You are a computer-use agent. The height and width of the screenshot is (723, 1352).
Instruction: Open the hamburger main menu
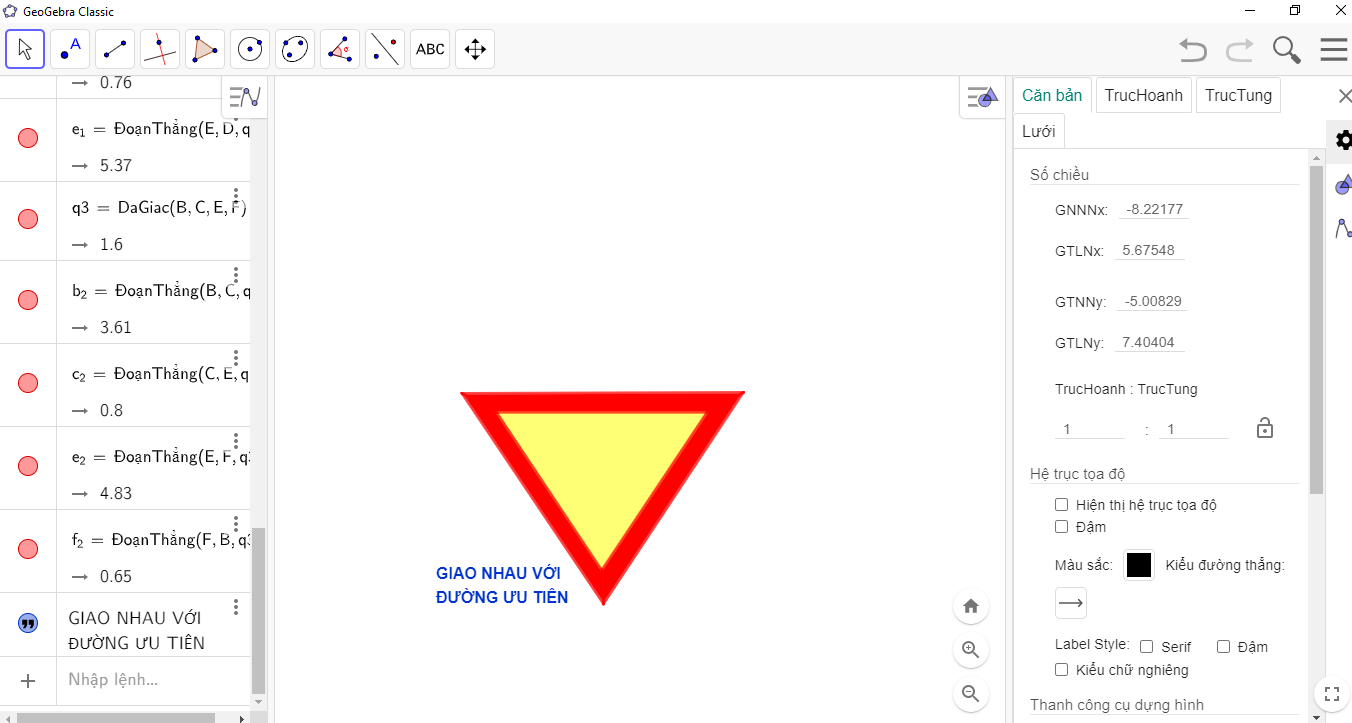(x=1333, y=49)
